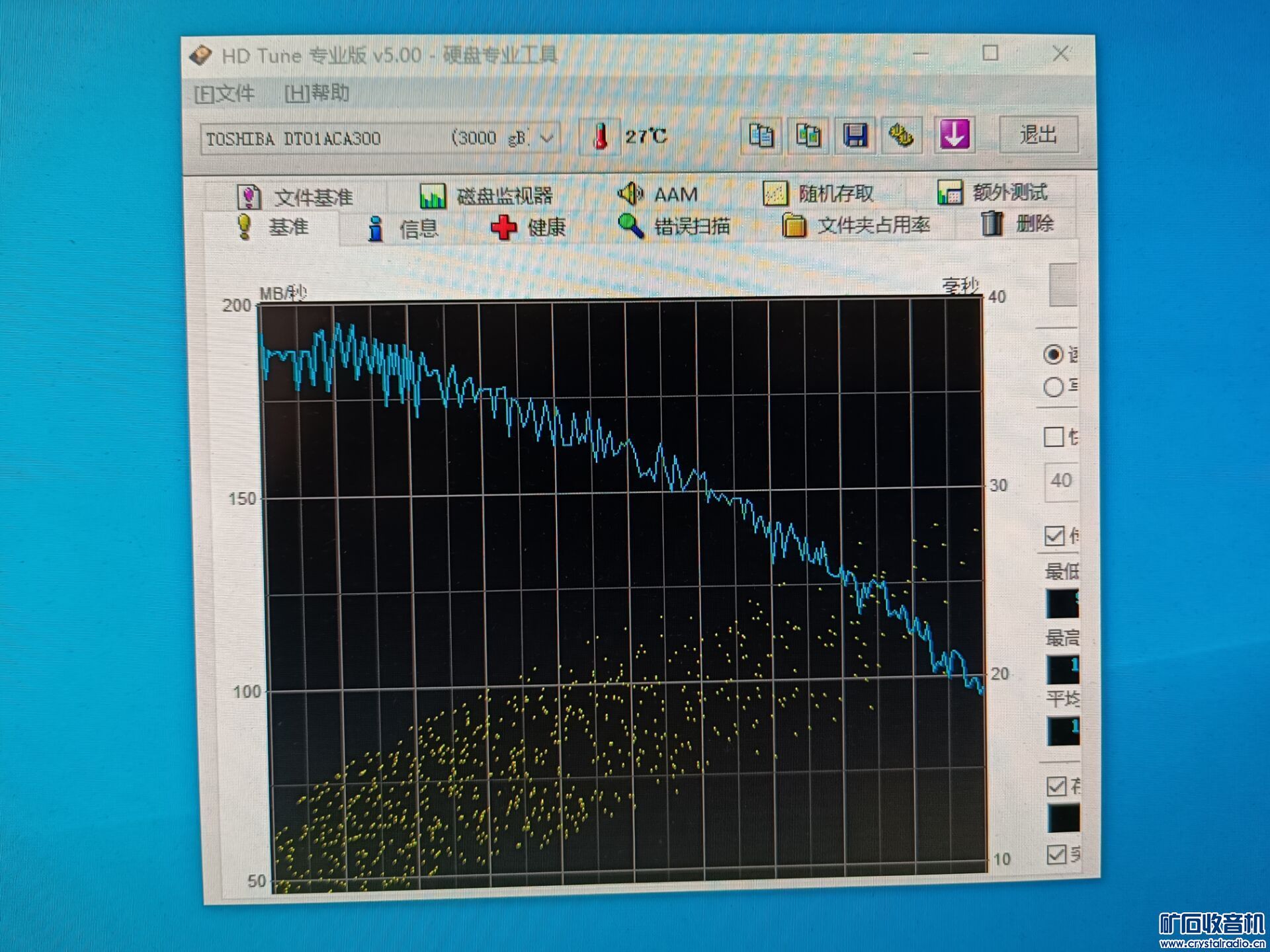
Task: Click the 退出 exit button
Action: click(x=1038, y=135)
